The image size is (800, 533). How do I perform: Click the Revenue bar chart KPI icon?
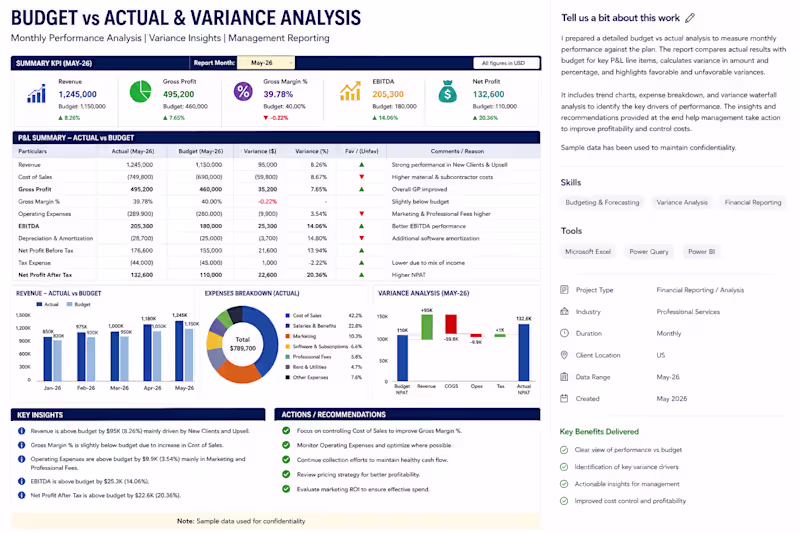[36, 93]
